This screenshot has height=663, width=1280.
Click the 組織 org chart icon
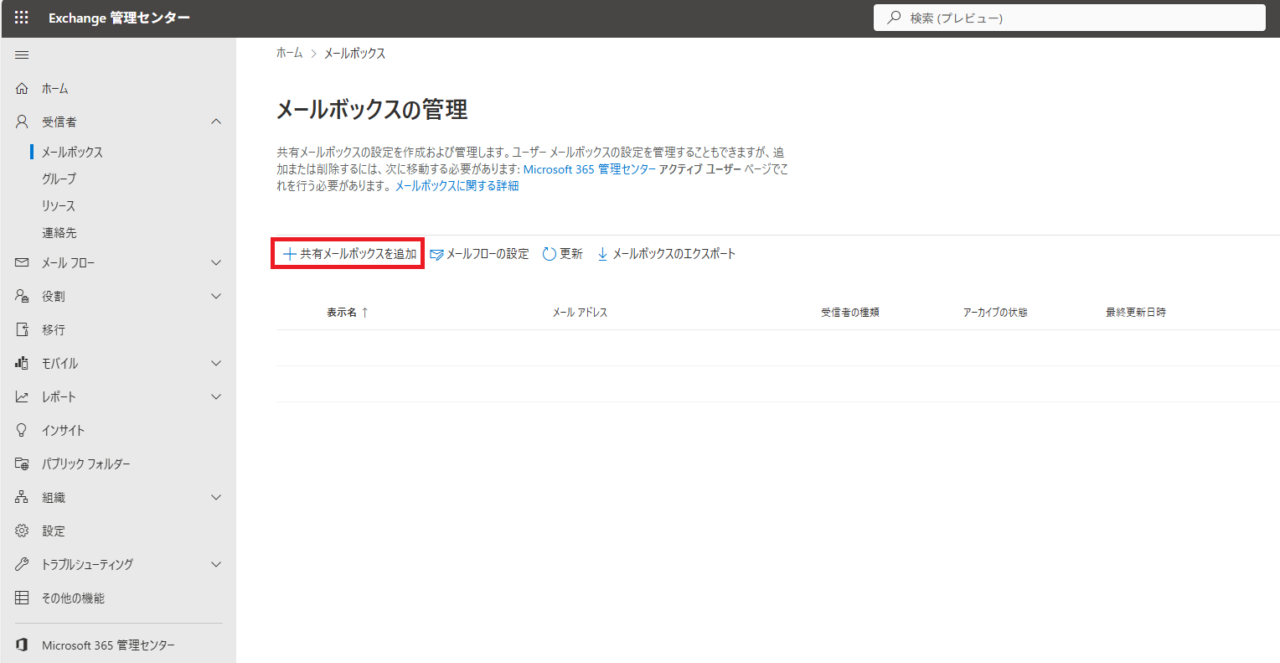click(x=22, y=497)
